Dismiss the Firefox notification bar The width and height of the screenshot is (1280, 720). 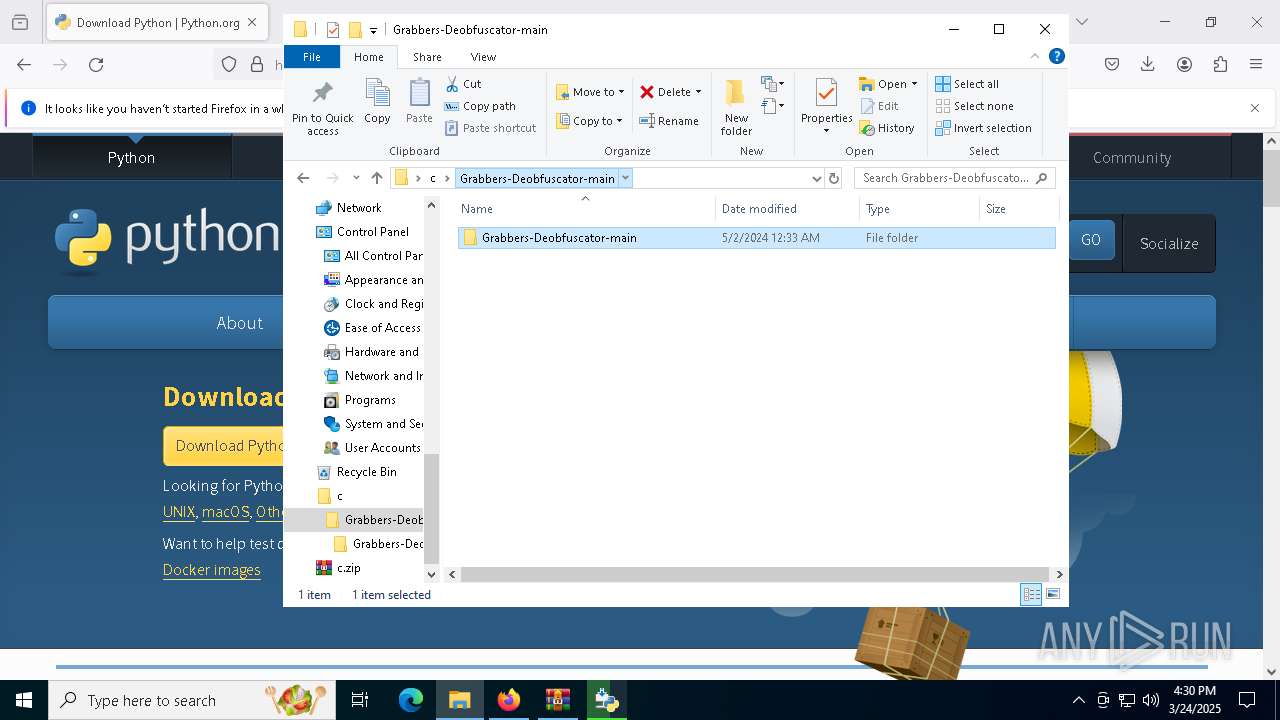pyautogui.click(x=1255, y=108)
